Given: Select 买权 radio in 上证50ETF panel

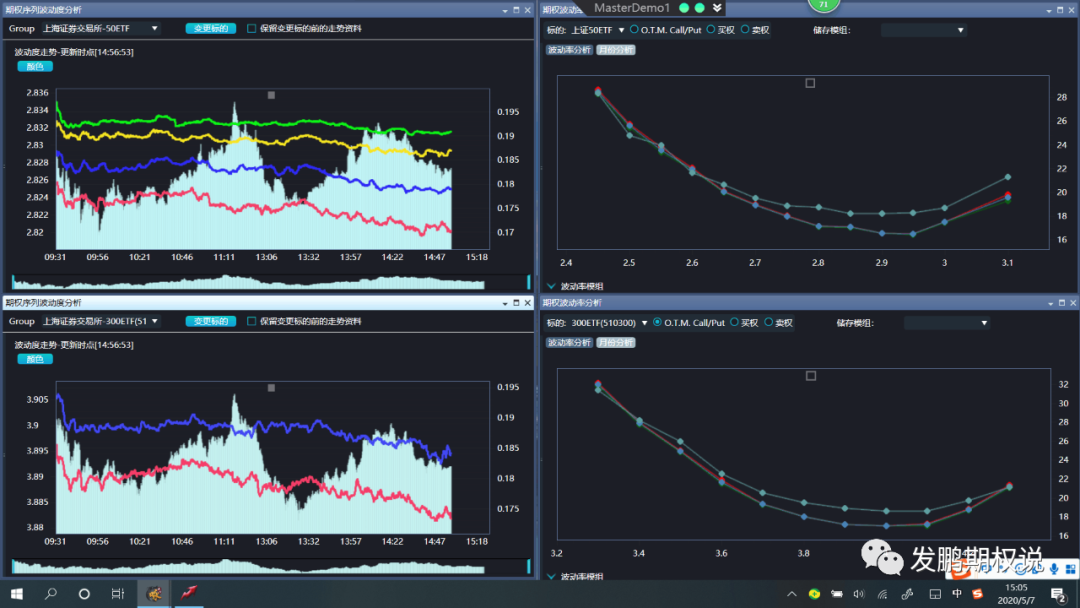Looking at the screenshot, I should coord(711,30).
